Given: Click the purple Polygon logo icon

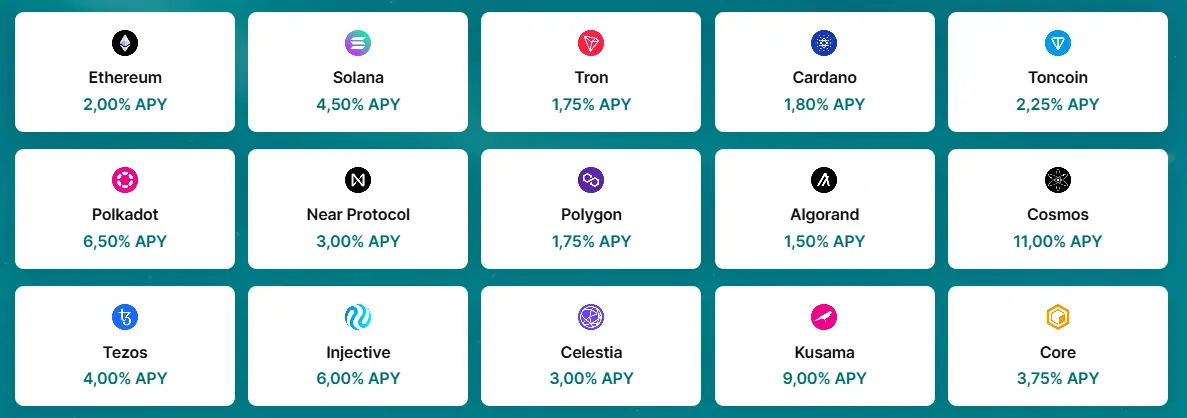Looking at the screenshot, I should (x=591, y=180).
